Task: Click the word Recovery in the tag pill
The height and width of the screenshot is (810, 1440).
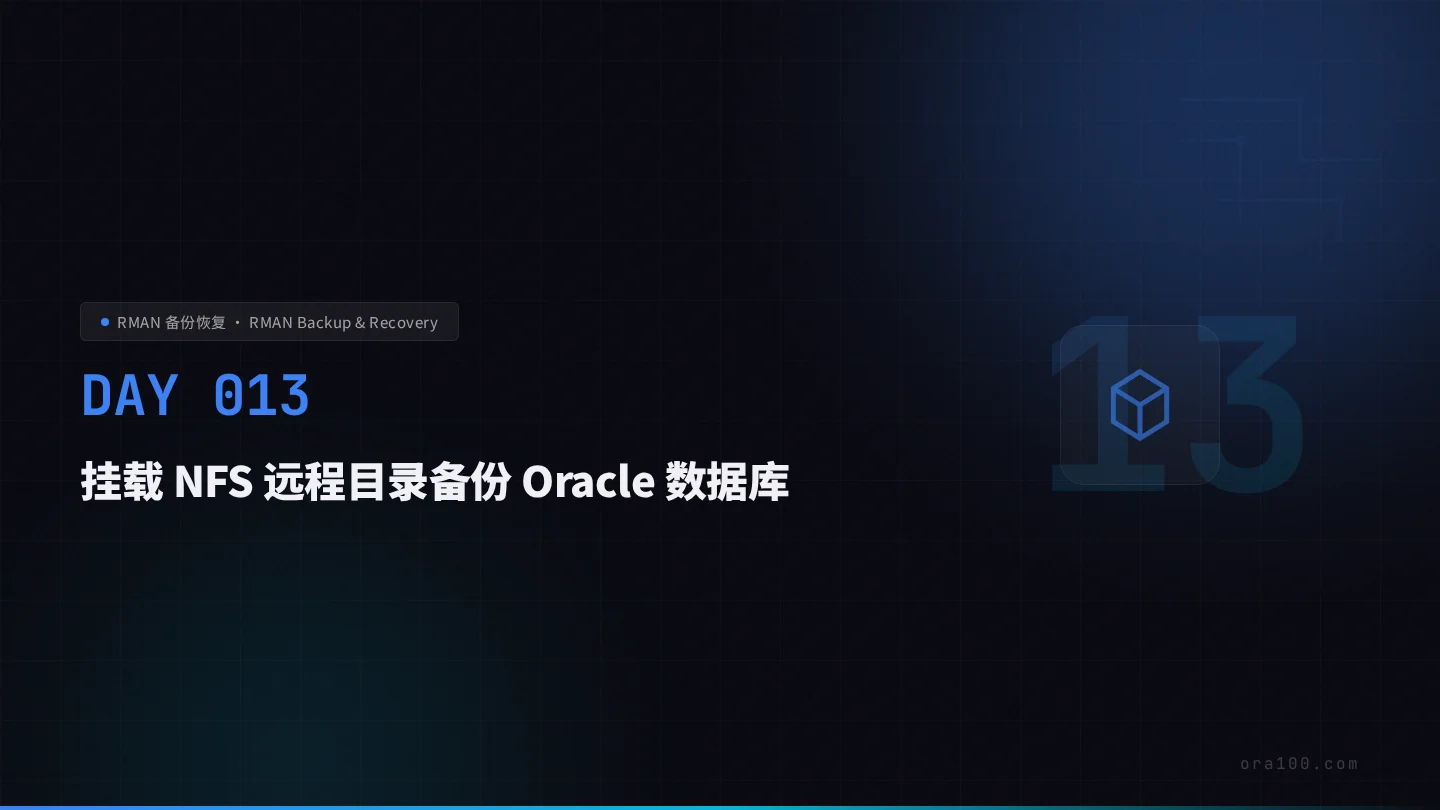Action: pos(403,323)
